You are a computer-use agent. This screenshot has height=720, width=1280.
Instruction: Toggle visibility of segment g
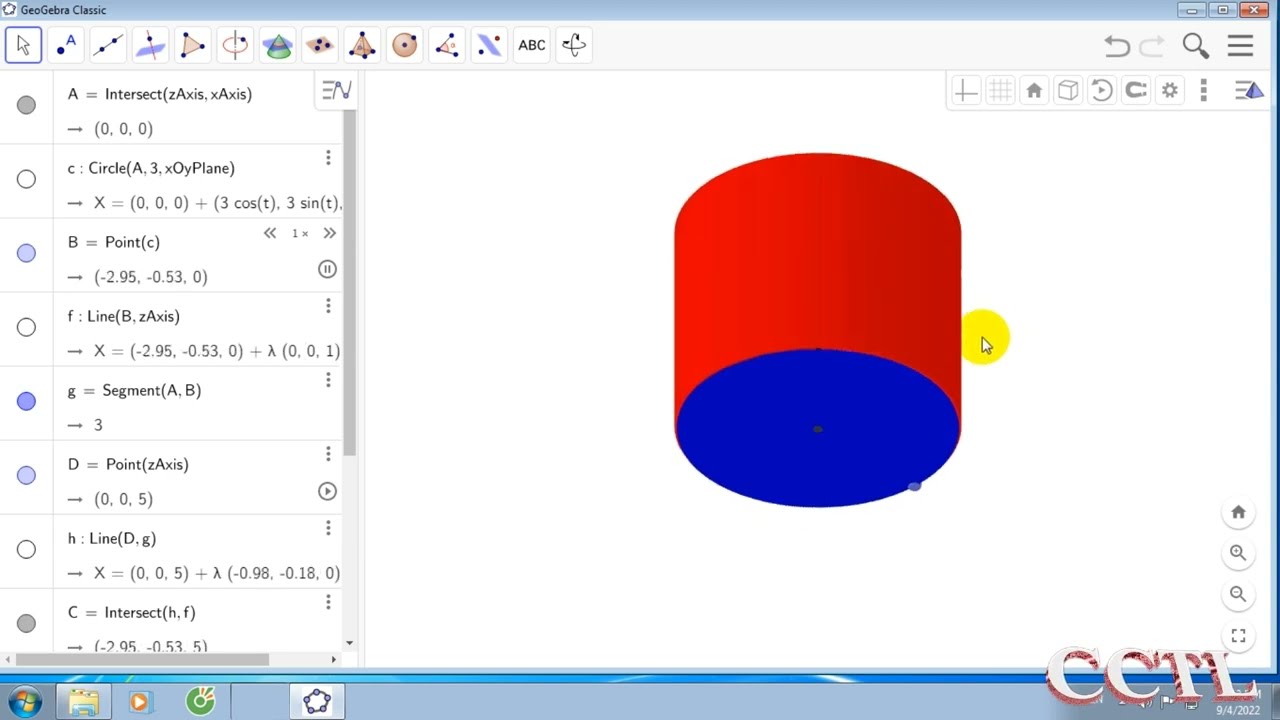coord(26,401)
